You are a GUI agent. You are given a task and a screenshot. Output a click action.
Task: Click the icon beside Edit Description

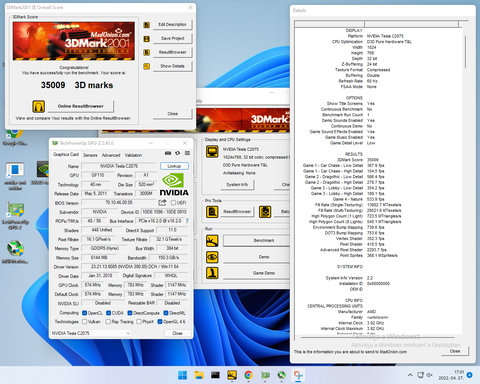tap(146, 25)
